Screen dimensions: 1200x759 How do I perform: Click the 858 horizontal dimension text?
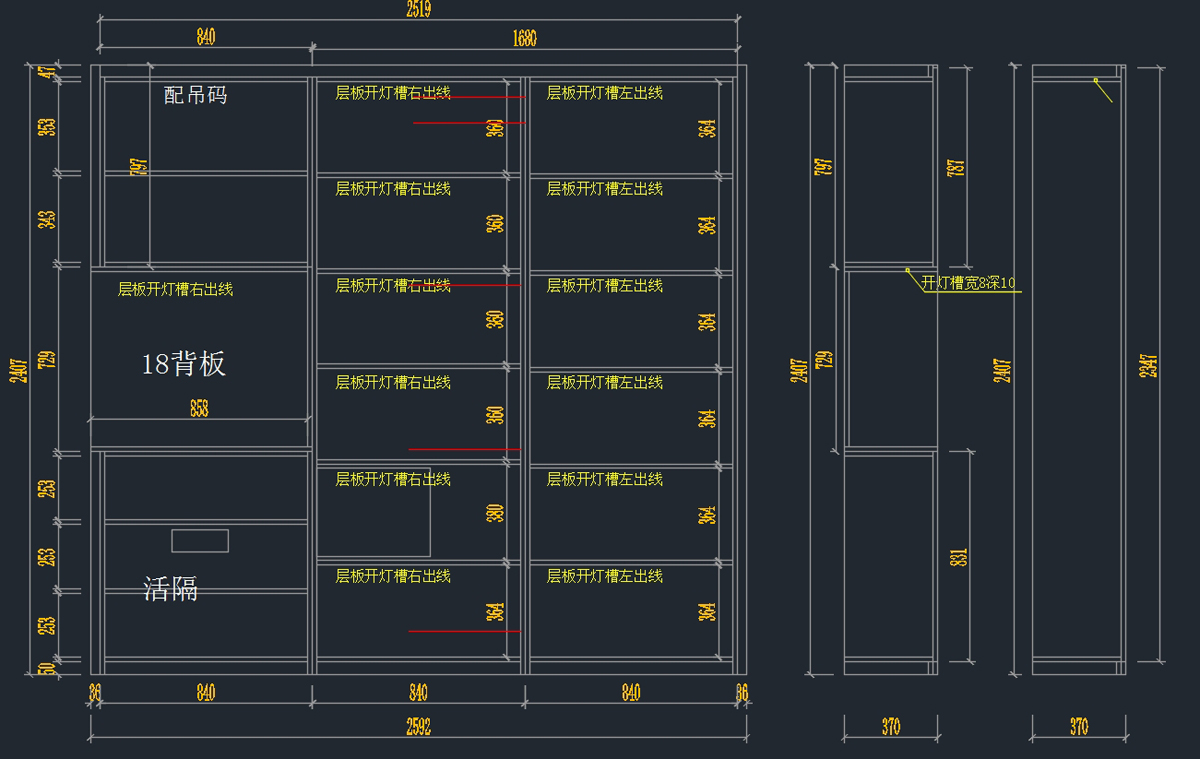199,408
